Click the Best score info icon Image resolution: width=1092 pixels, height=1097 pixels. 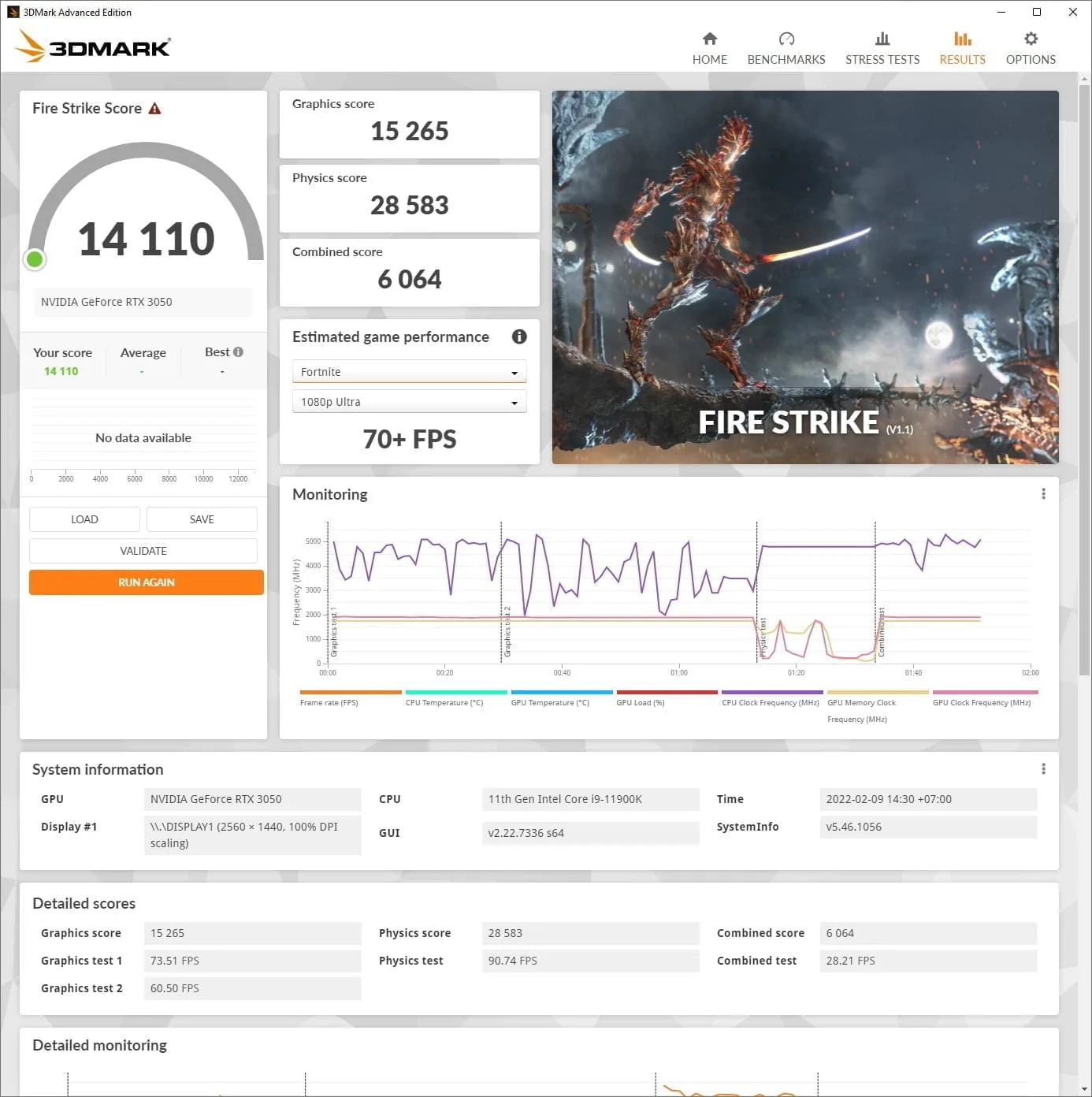click(x=239, y=351)
